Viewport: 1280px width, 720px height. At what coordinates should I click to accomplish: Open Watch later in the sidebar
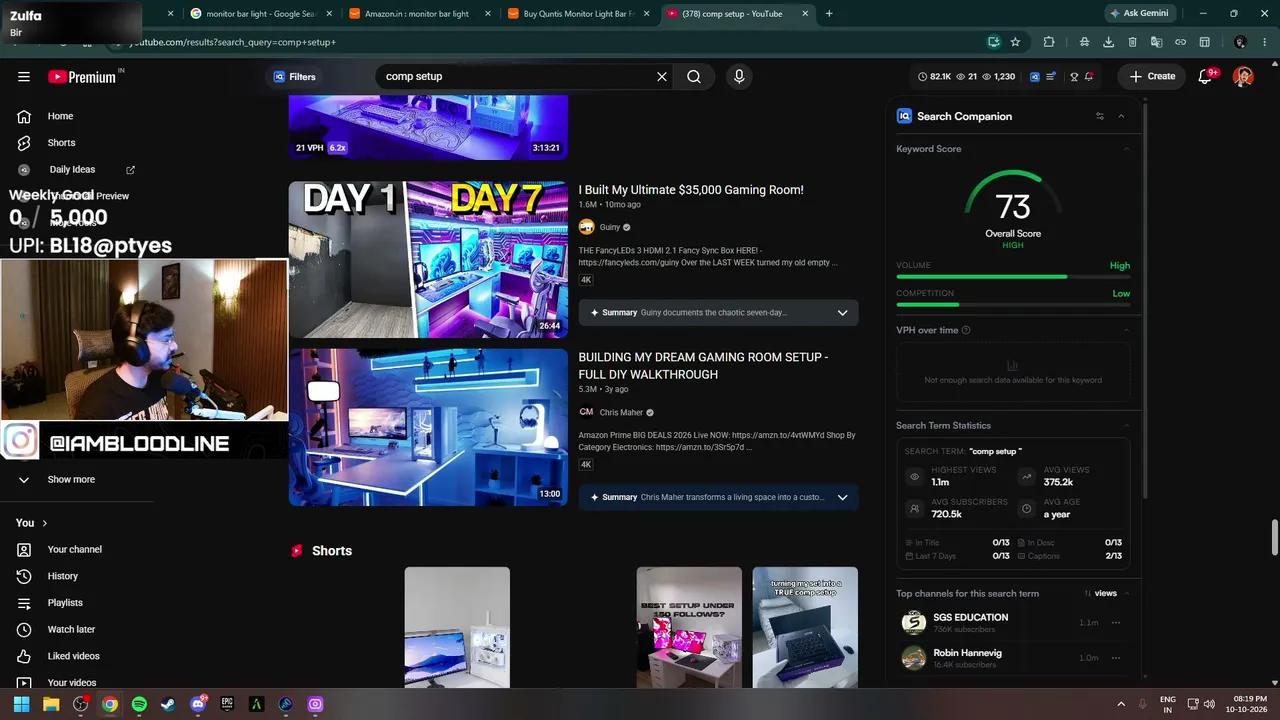click(71, 629)
